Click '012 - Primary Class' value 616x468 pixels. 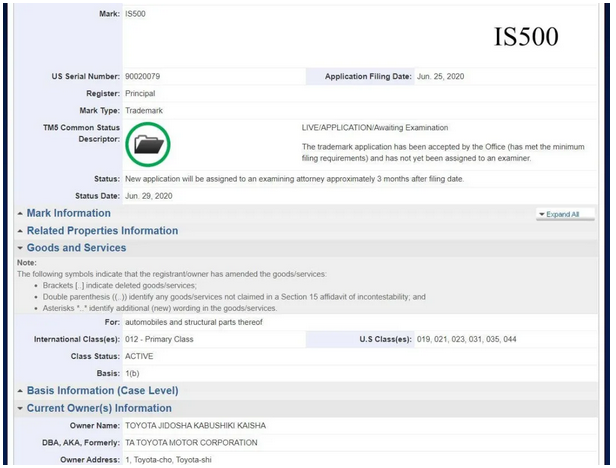point(159,339)
